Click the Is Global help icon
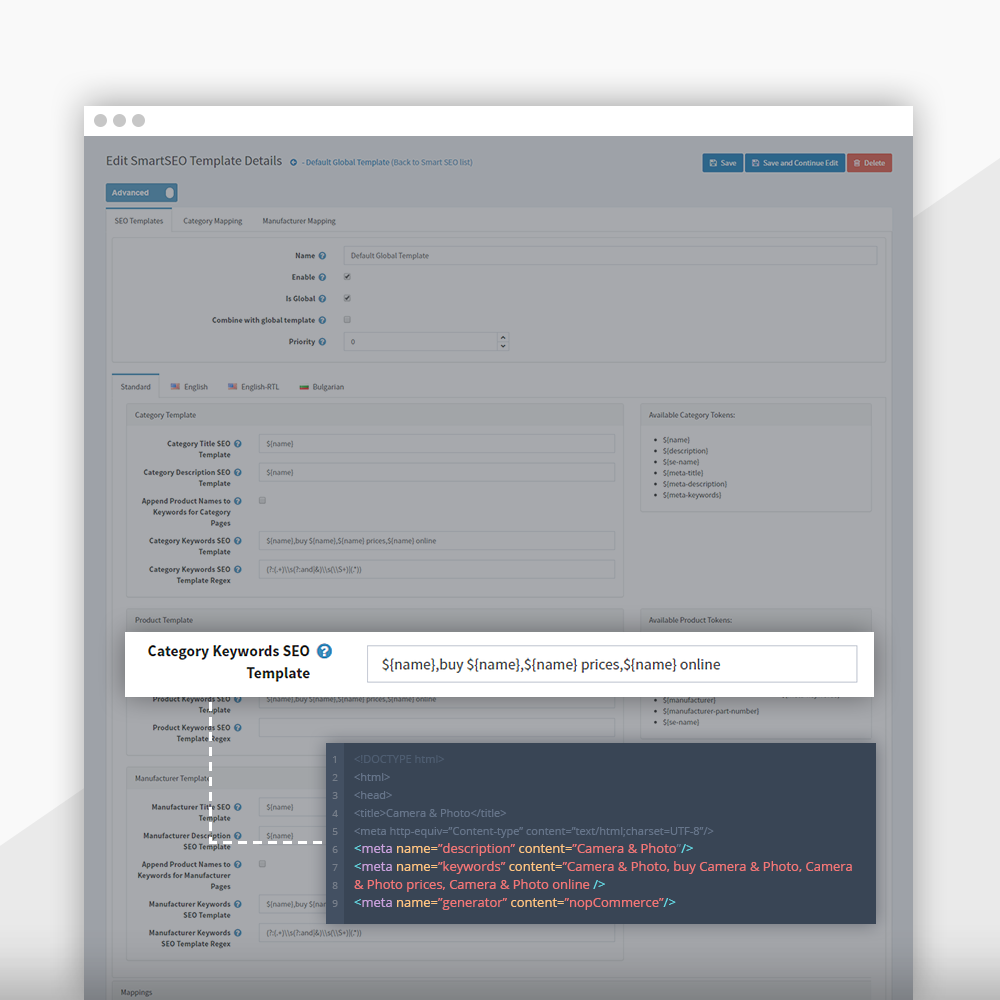The height and width of the screenshot is (1000, 1000). [x=322, y=298]
